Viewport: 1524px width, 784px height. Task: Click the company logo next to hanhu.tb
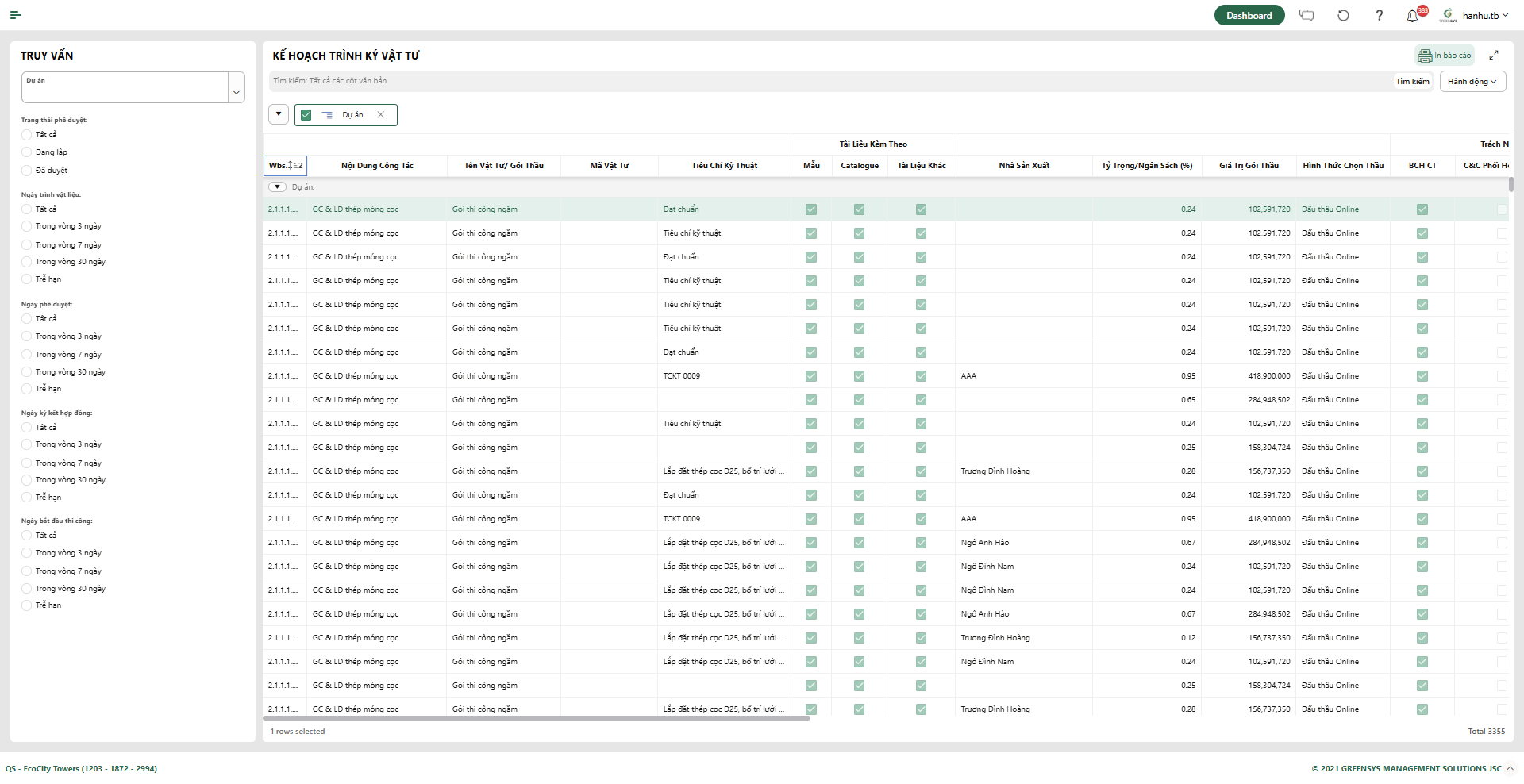coord(1449,15)
